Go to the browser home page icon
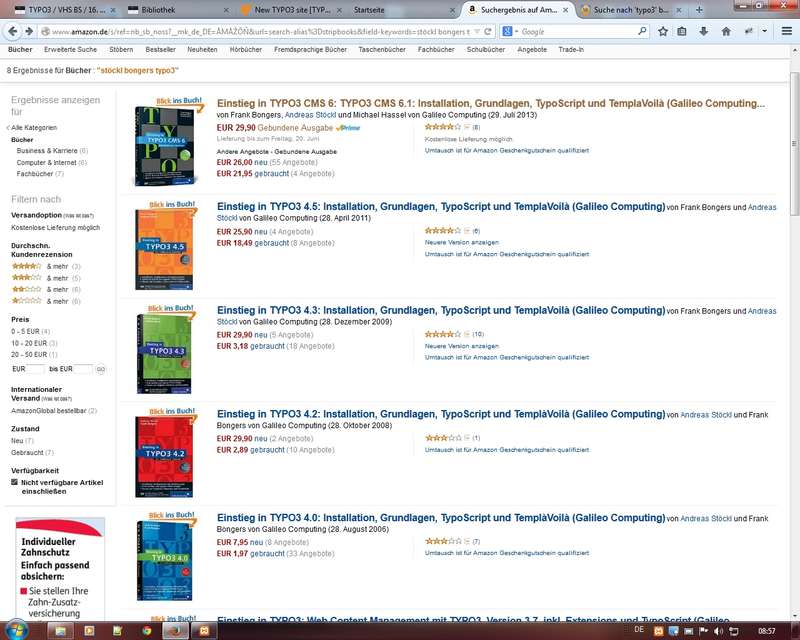Viewport: 800px width, 640px height. 726,32
